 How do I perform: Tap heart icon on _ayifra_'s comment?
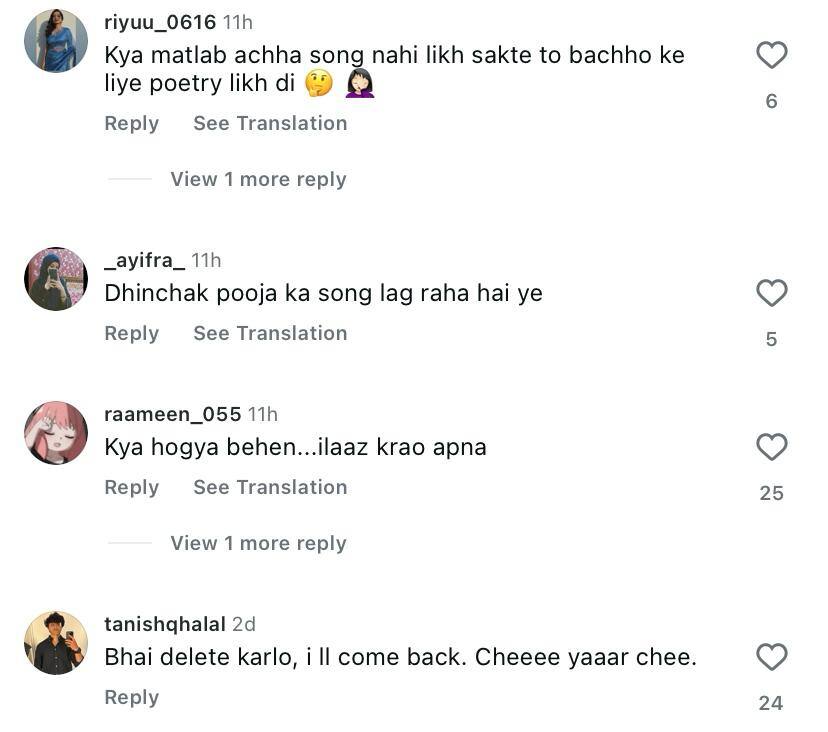pos(771,293)
